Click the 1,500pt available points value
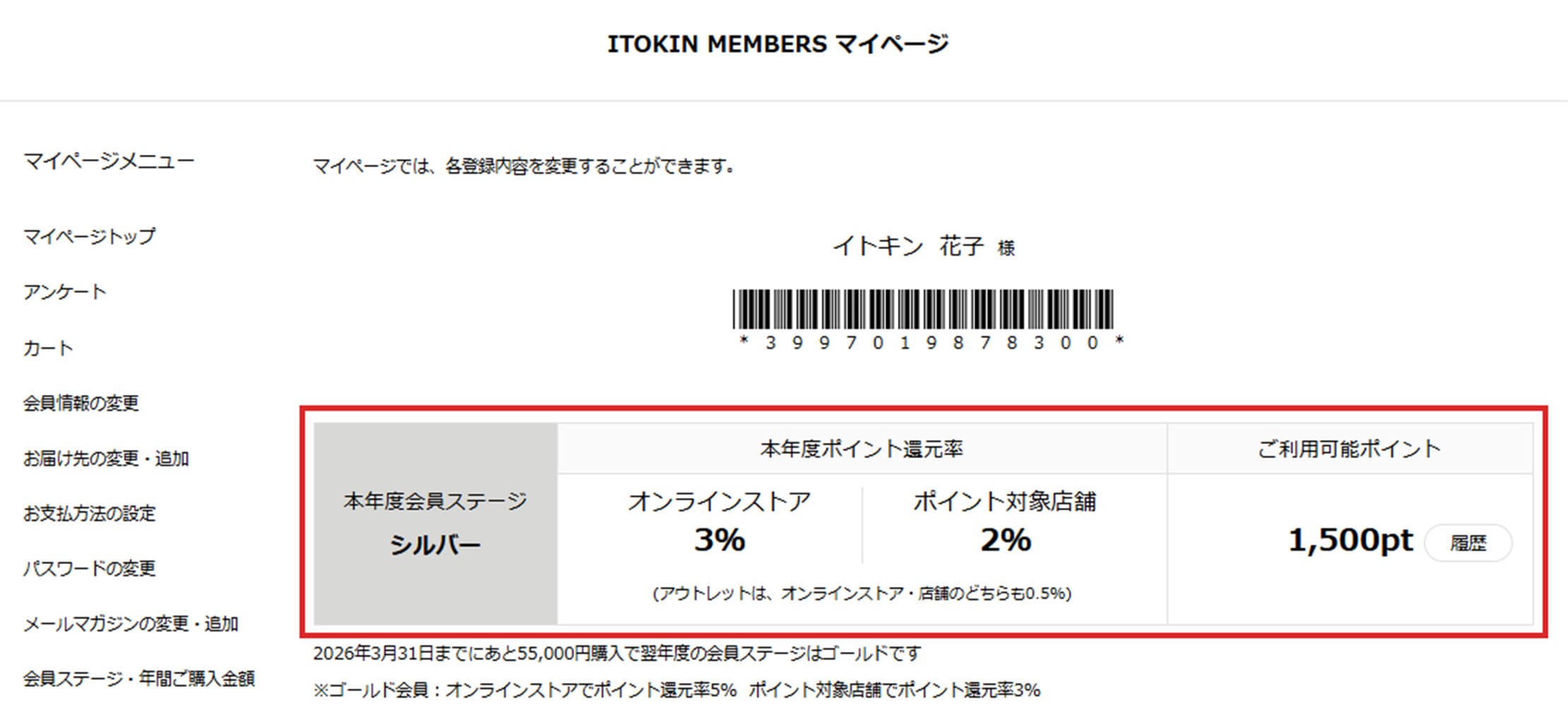Screen dimensions: 1568x716 (1350, 541)
